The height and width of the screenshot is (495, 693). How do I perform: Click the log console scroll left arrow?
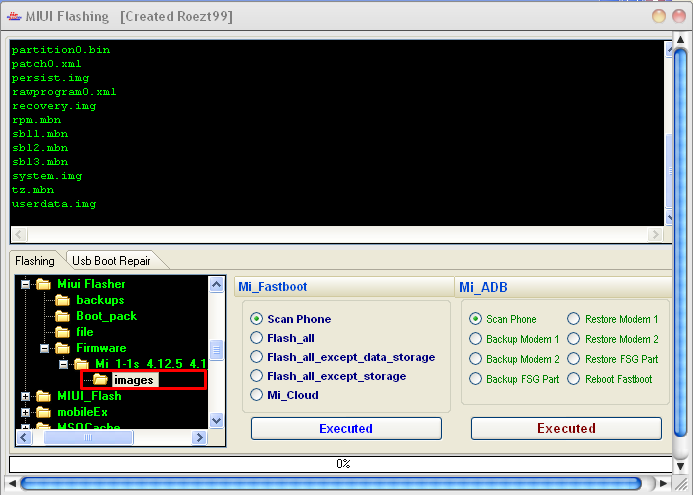point(19,234)
